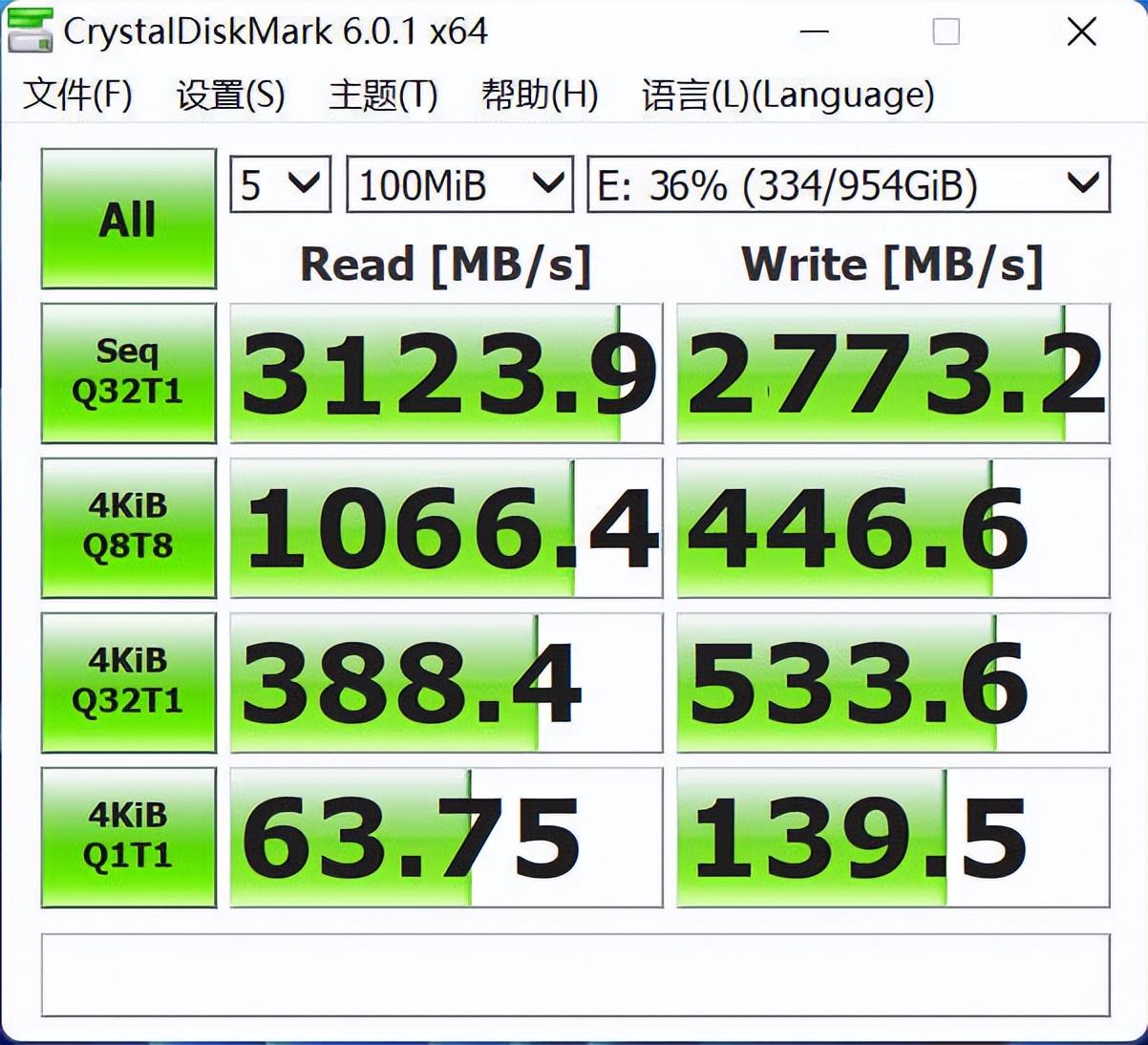Click the empty comment field at bottom
Viewport: 1148px width, 1045px height.
pos(576,975)
